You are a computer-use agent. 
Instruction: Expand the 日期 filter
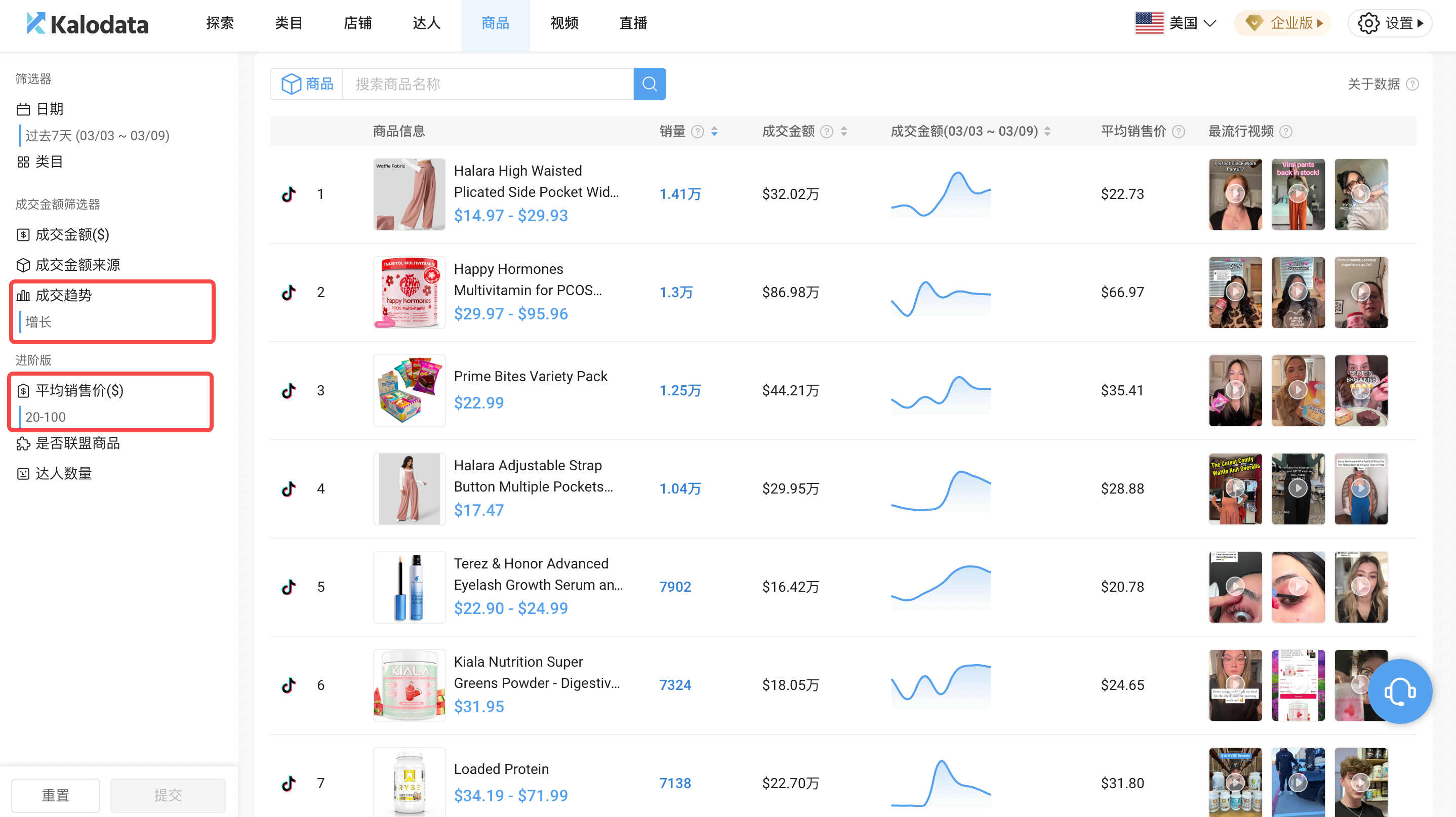39,109
